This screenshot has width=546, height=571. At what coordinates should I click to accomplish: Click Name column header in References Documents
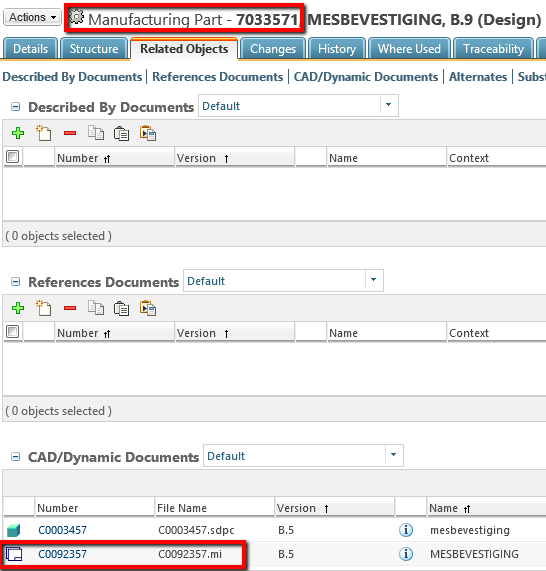point(386,332)
